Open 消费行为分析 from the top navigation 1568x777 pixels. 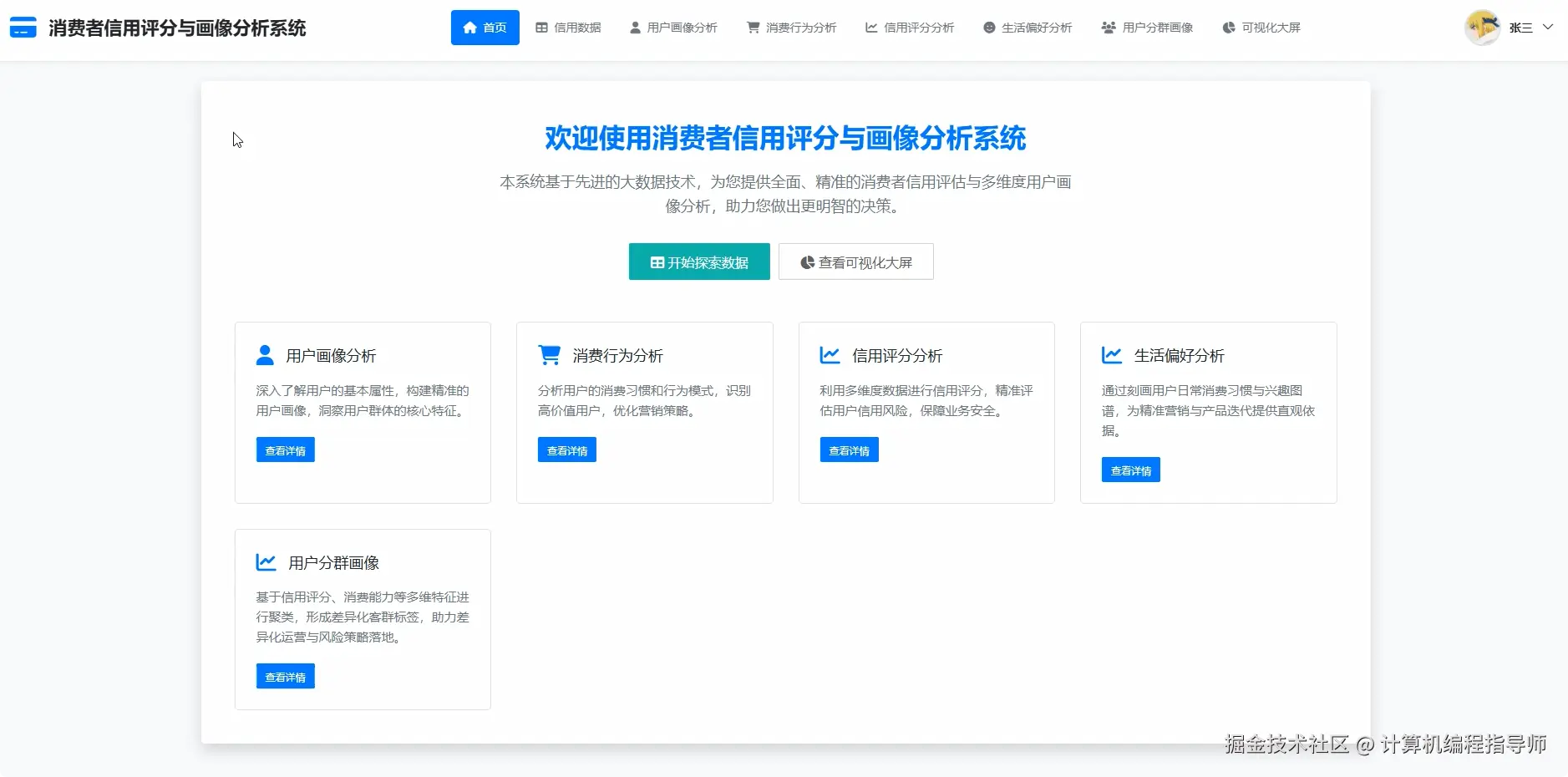(791, 28)
